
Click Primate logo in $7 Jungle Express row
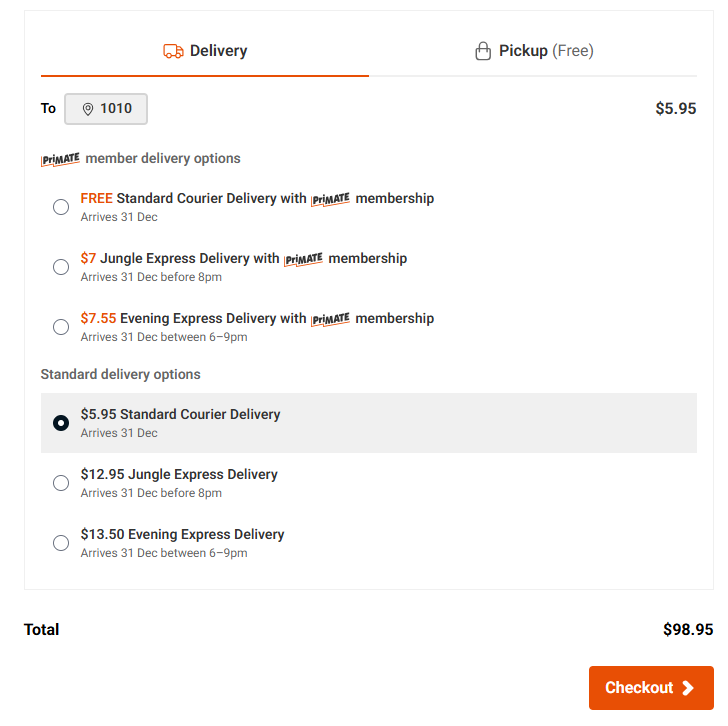pos(303,259)
